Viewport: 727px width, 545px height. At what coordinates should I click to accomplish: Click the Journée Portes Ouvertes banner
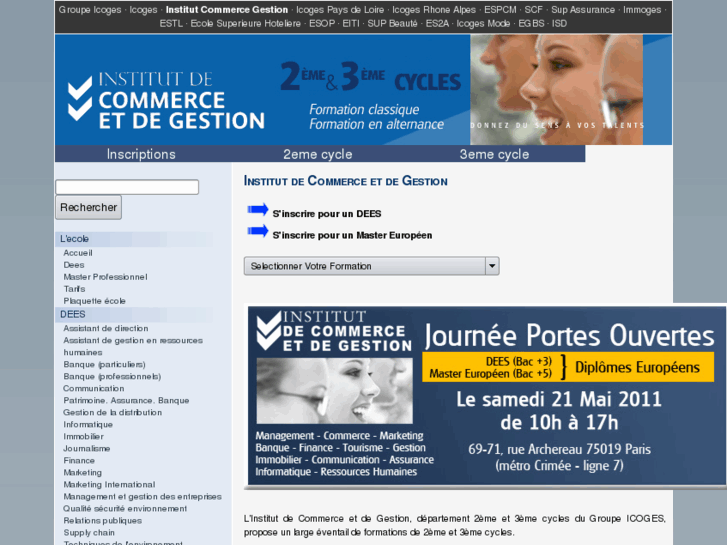click(485, 396)
